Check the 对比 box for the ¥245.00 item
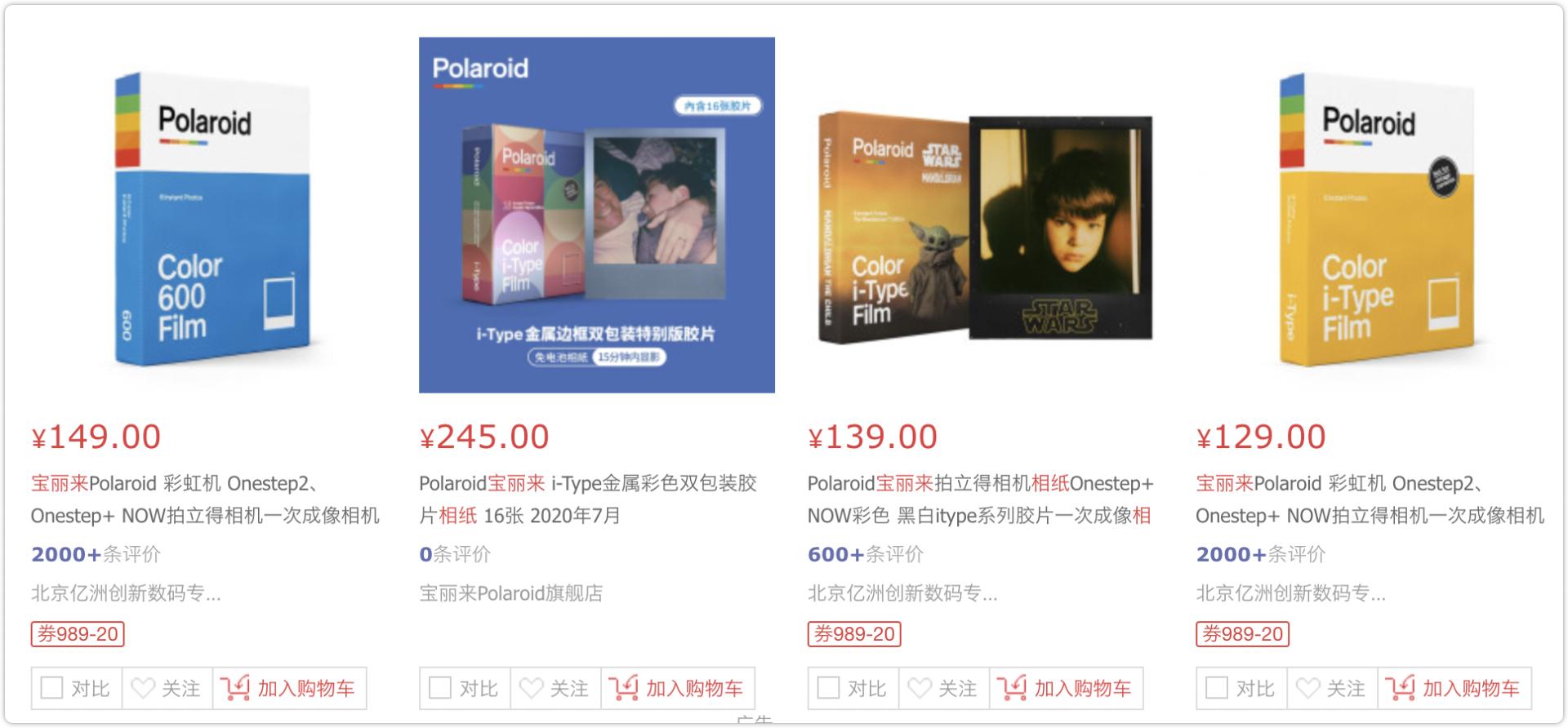The image size is (1568, 728). pos(440,688)
